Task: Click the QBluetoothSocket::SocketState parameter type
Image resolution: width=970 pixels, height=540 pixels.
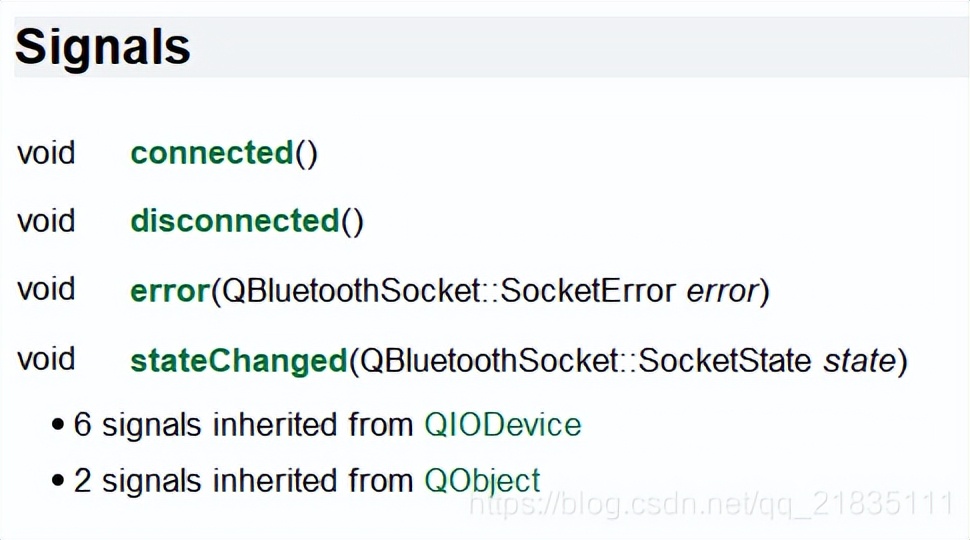Action: coord(586,360)
